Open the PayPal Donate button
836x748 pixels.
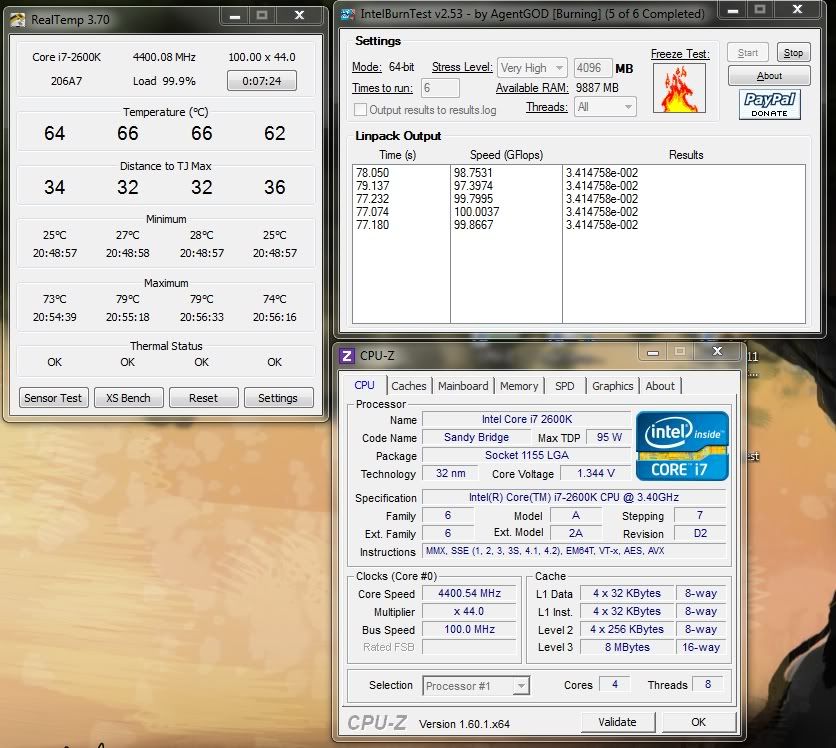click(x=769, y=104)
